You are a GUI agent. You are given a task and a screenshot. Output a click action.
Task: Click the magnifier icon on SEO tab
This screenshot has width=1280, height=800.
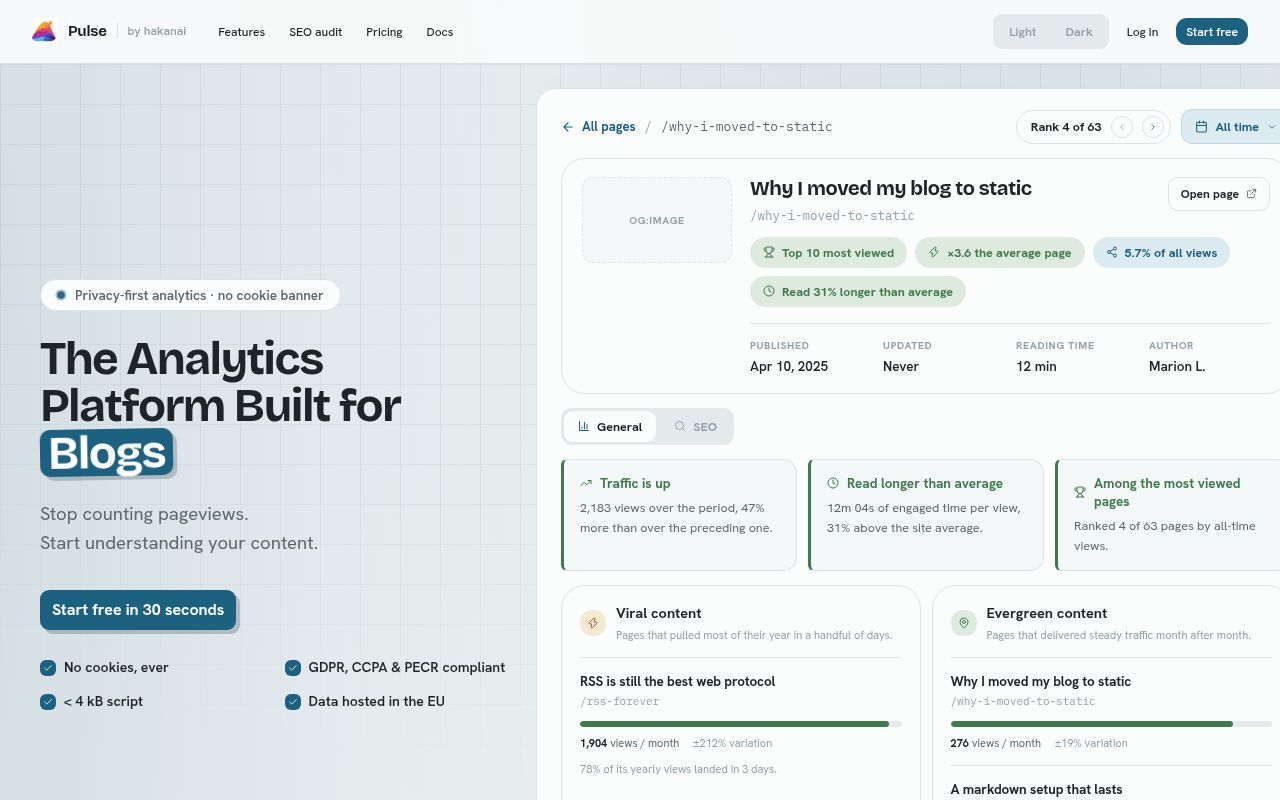680,426
